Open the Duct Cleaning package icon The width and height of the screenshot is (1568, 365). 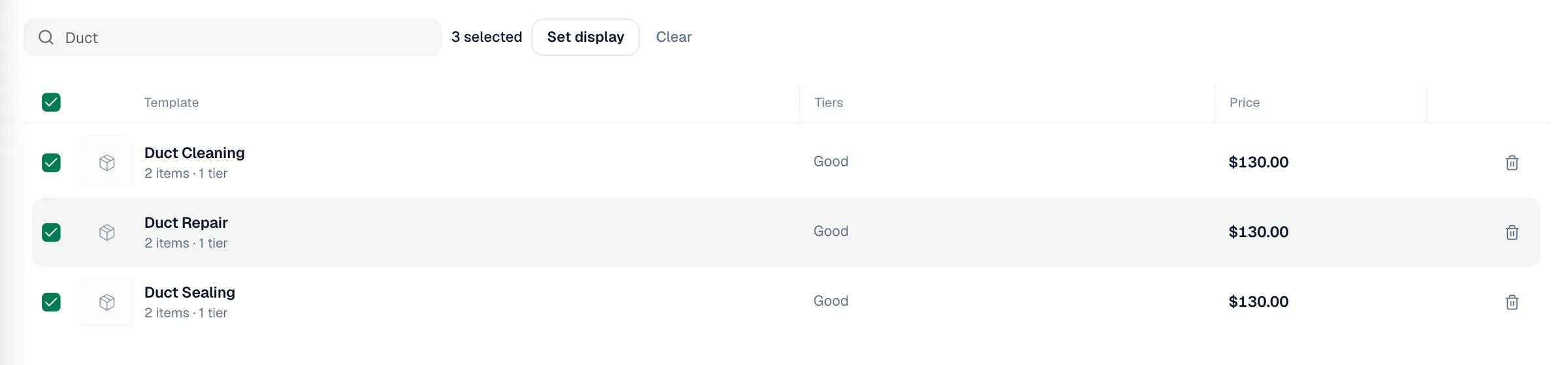click(x=107, y=163)
